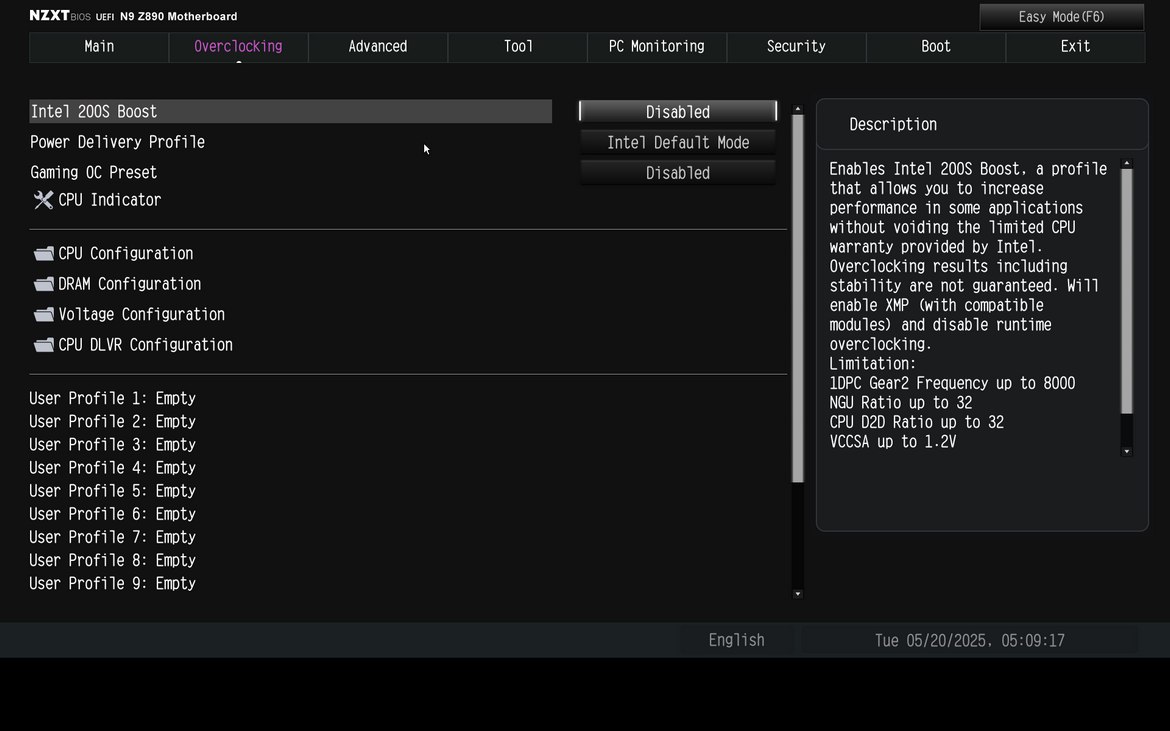Open the Security tab
This screenshot has height=731, width=1170.
[796, 47]
